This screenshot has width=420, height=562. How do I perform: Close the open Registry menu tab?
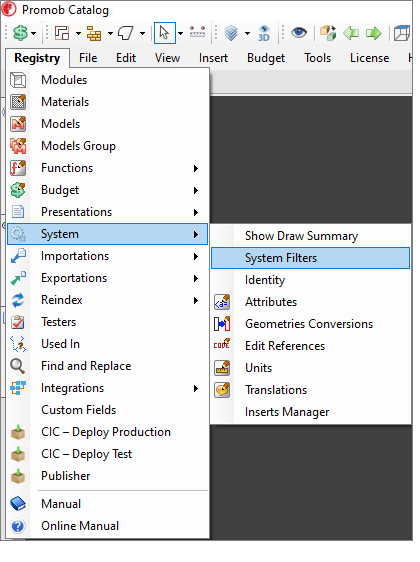[37, 58]
